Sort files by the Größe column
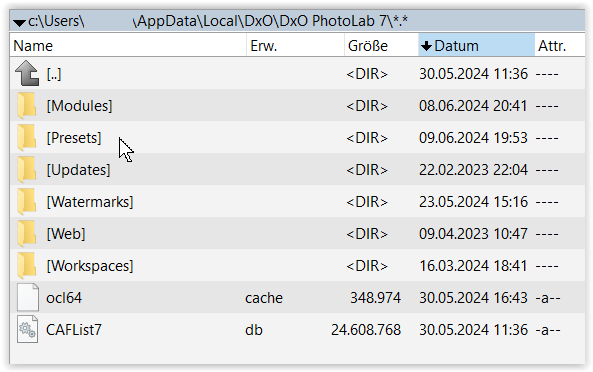 [x=381, y=46]
